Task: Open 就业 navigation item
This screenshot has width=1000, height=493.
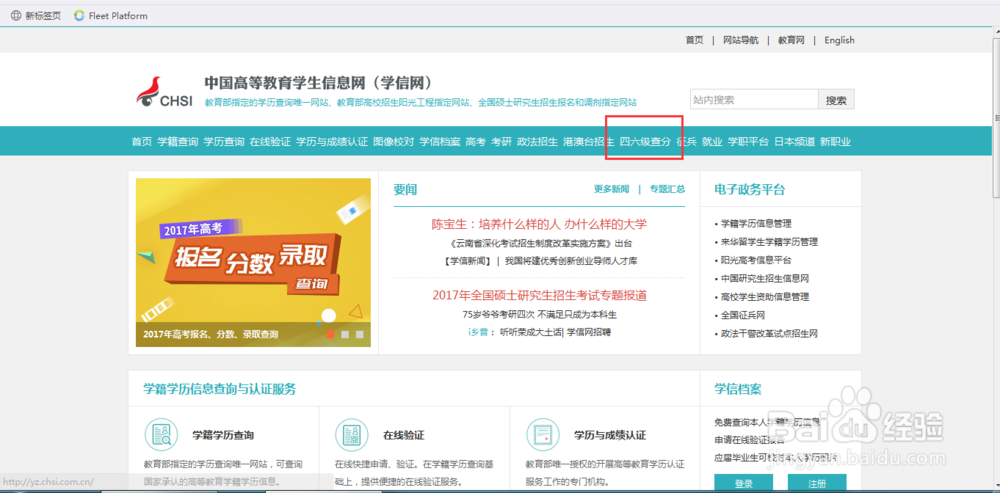Action: tap(712, 142)
